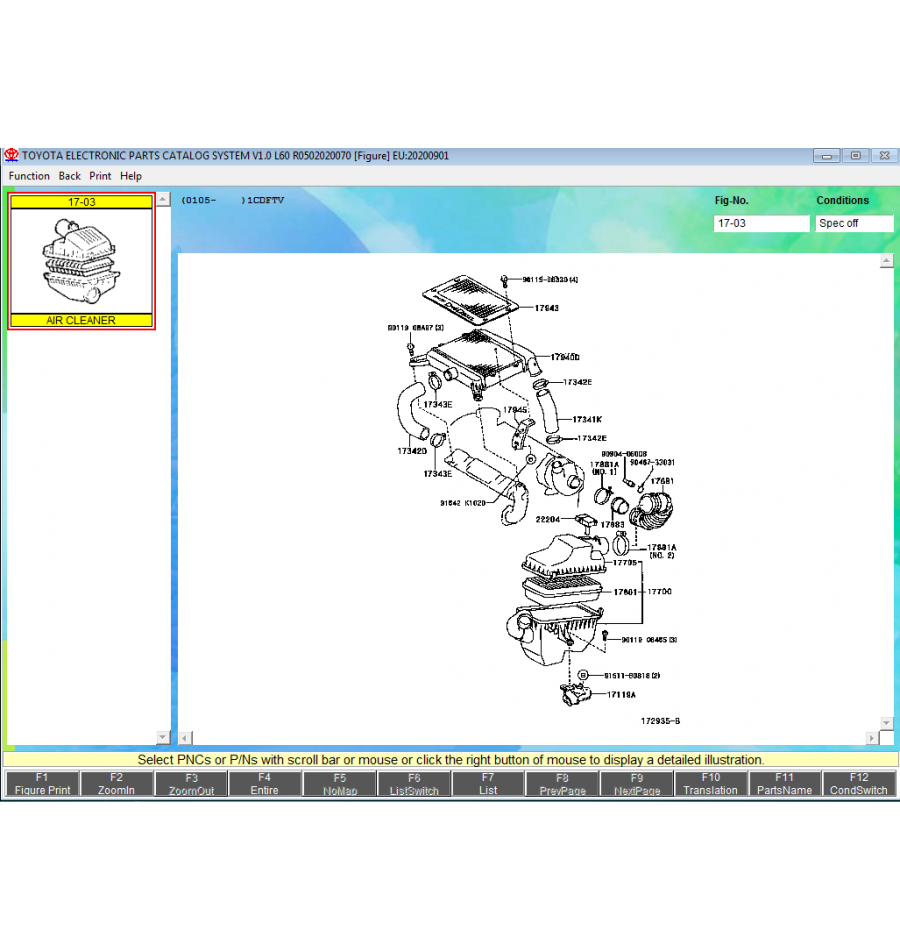
Task: Maximize the parts catalog window
Action: tap(856, 156)
